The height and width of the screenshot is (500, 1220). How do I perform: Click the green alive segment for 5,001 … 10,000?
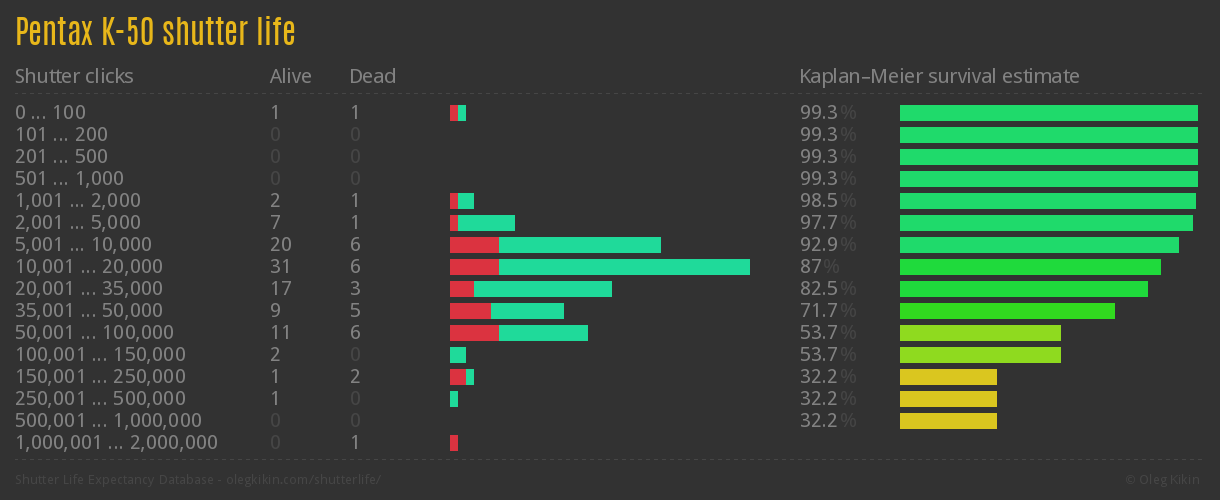click(x=580, y=245)
